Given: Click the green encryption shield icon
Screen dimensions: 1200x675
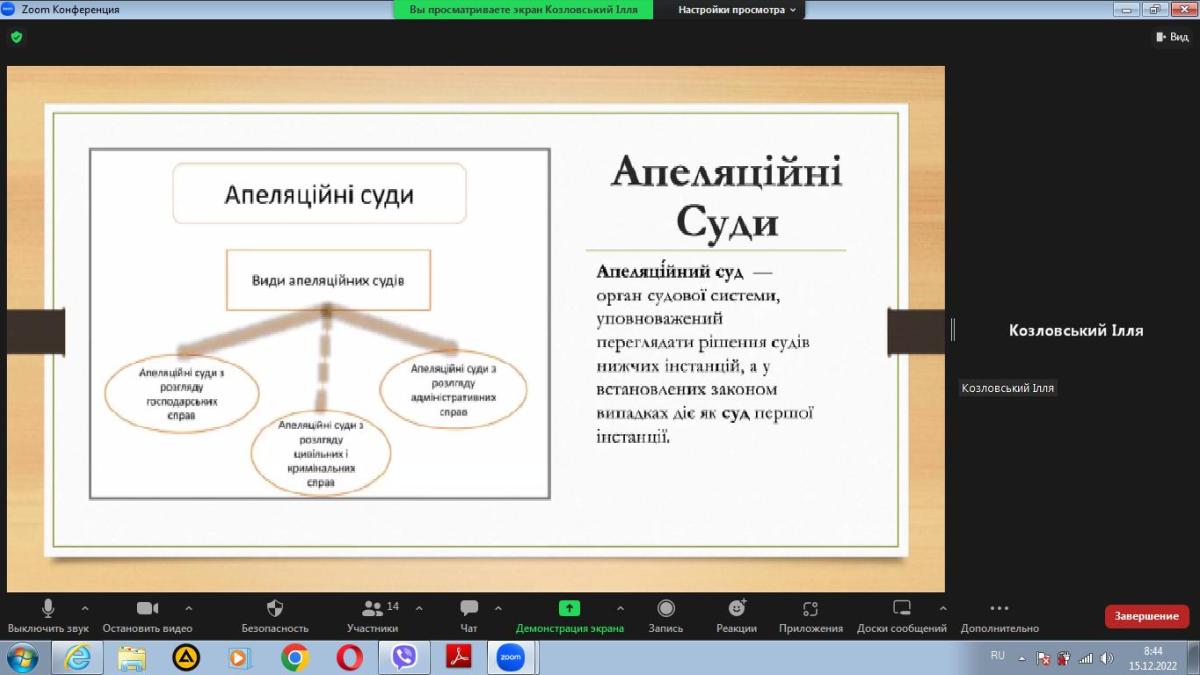Looking at the screenshot, I should [16, 37].
